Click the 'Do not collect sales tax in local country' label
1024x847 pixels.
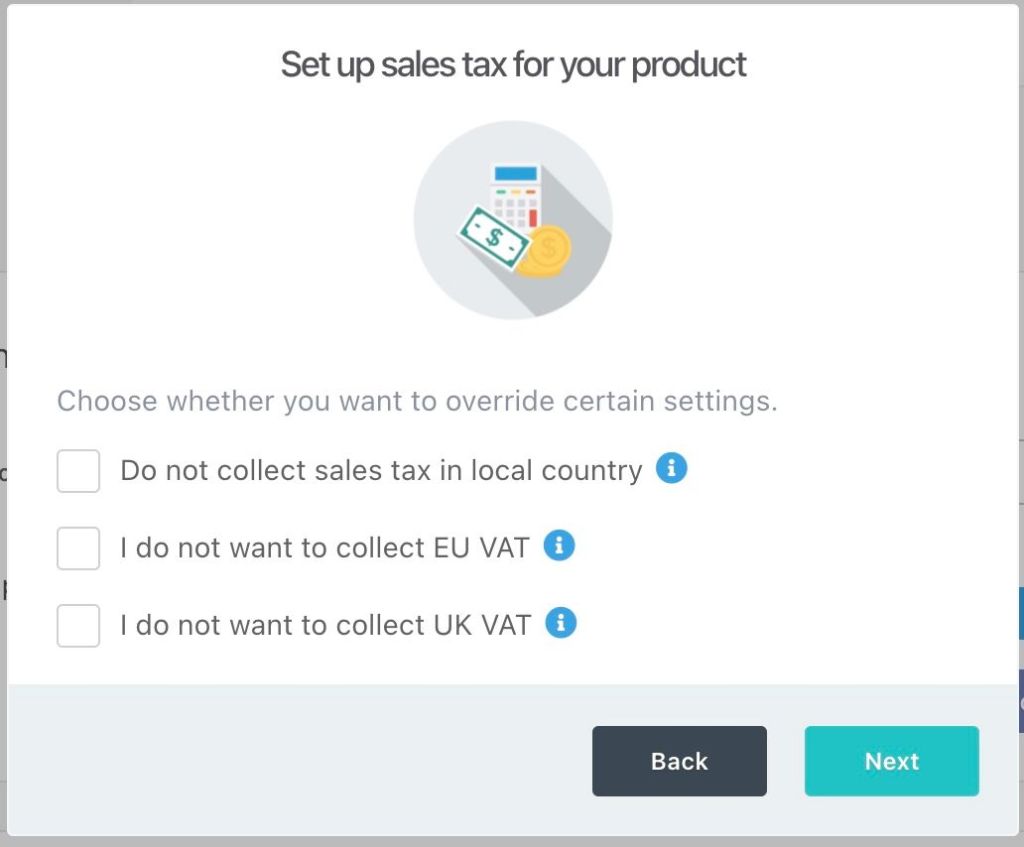click(x=381, y=470)
